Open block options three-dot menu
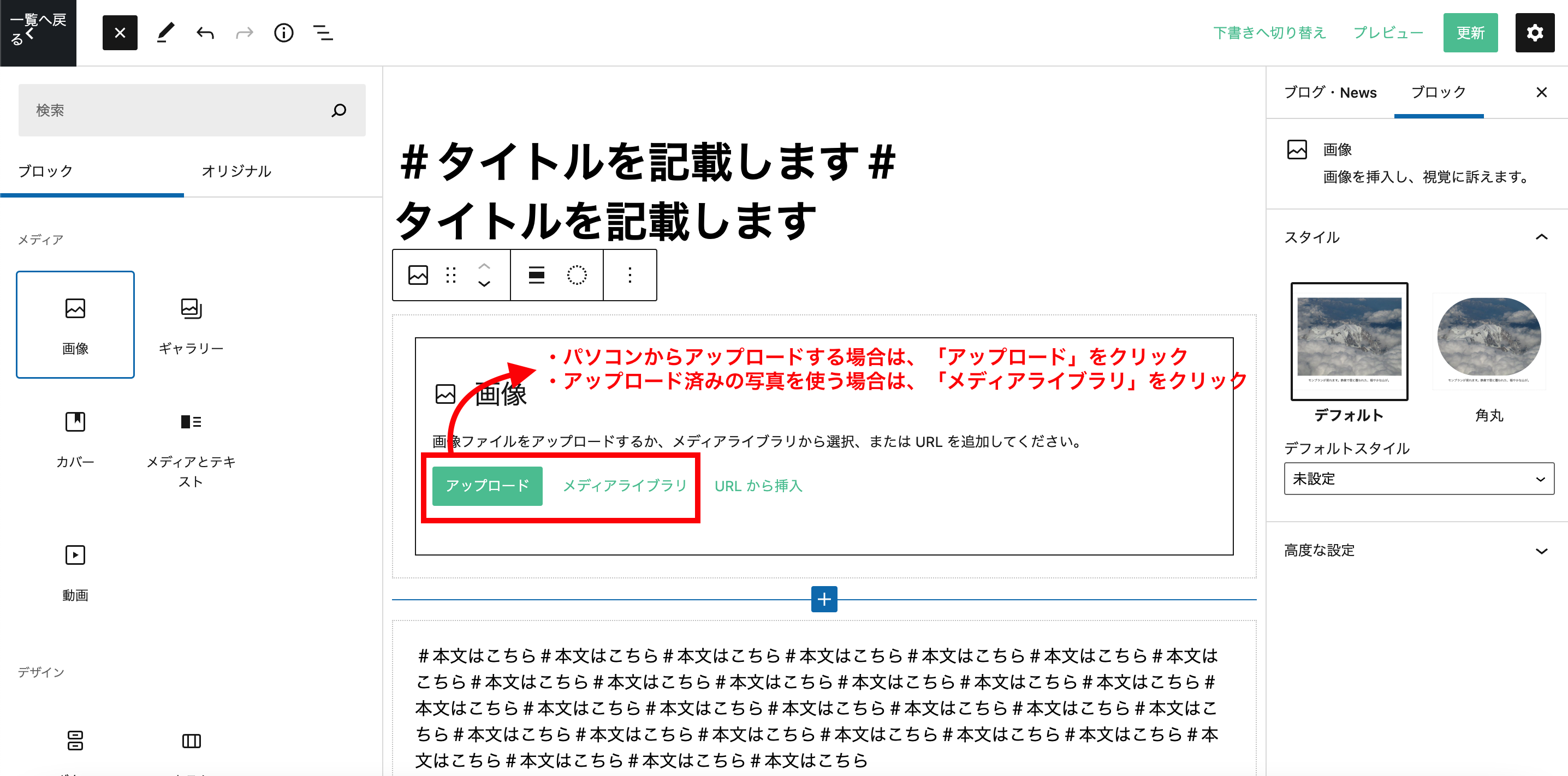Screen dimensions: 1568x776 tap(630, 275)
